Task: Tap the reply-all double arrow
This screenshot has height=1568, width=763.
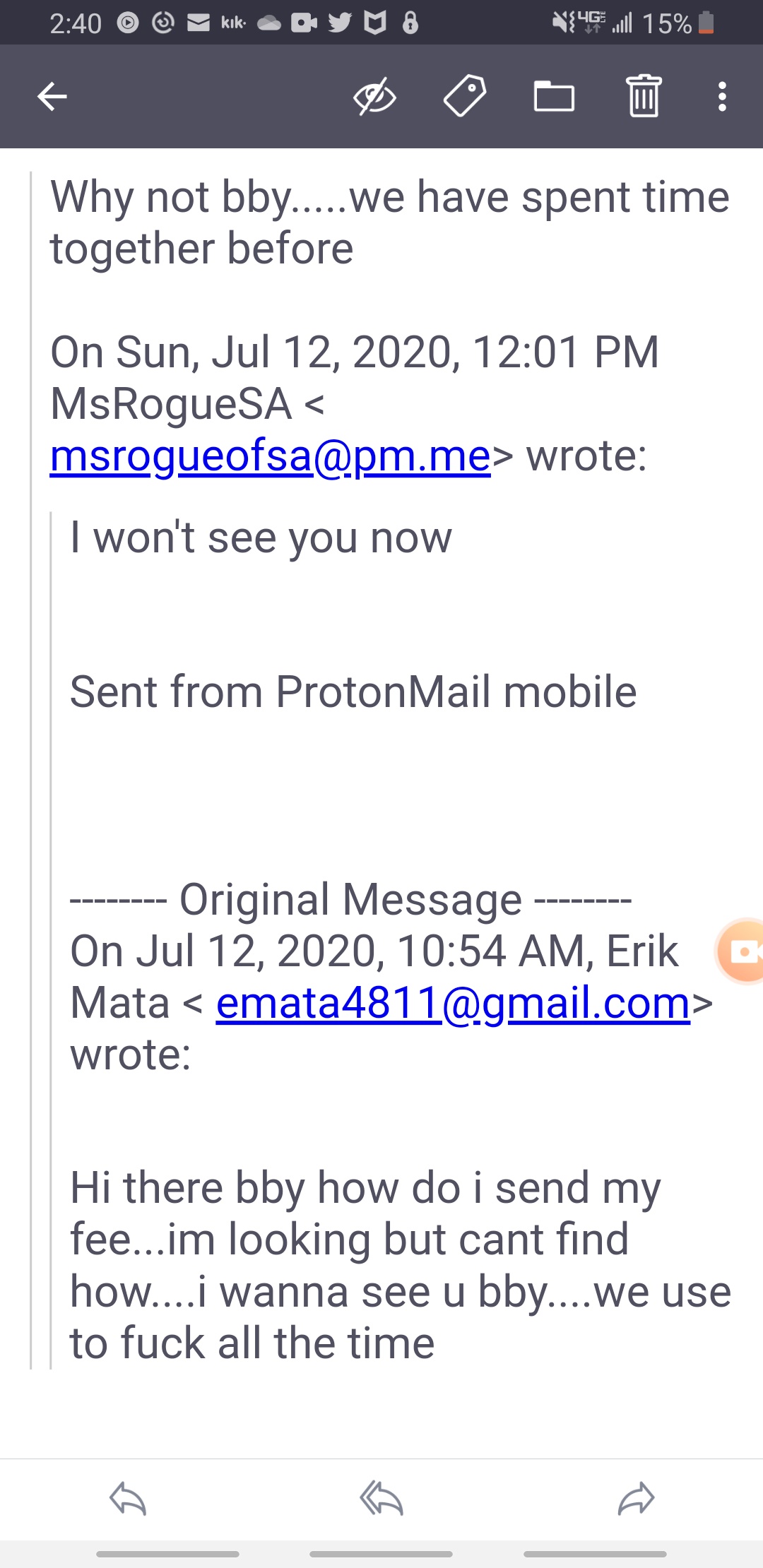Action: pos(381,1498)
